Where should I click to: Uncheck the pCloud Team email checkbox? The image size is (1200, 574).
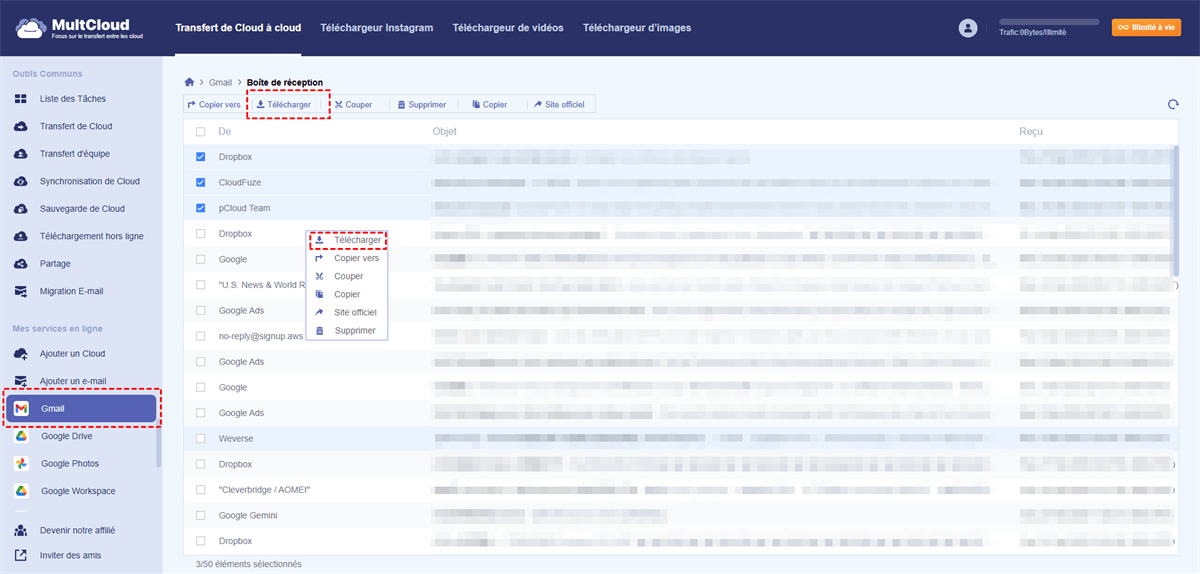201,208
